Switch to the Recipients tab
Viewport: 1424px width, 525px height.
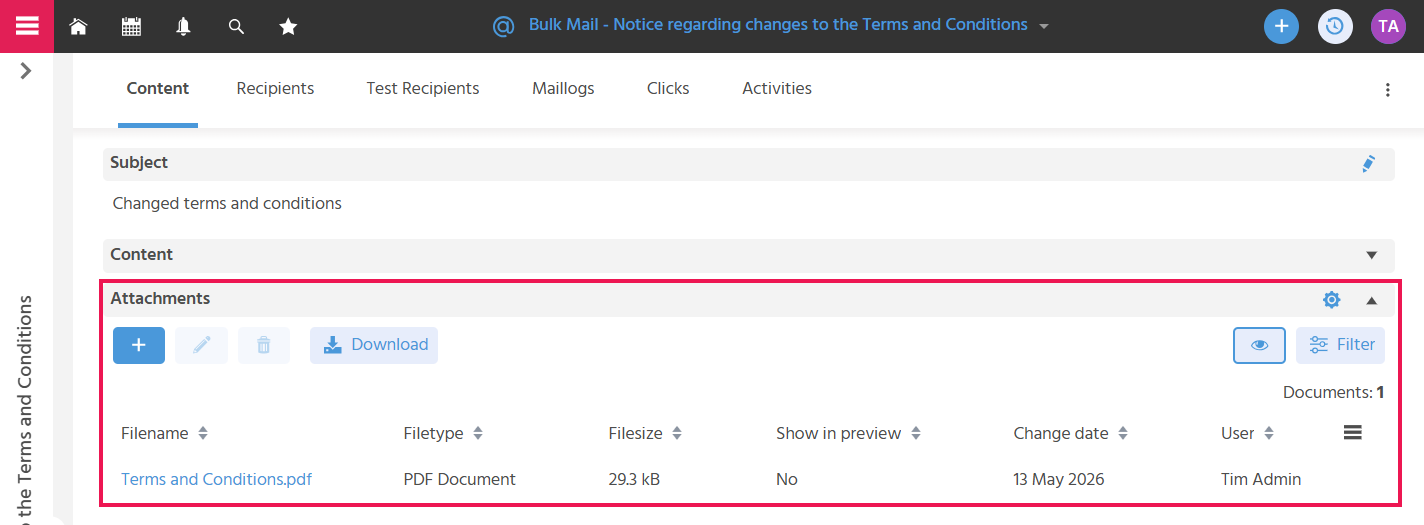point(275,88)
